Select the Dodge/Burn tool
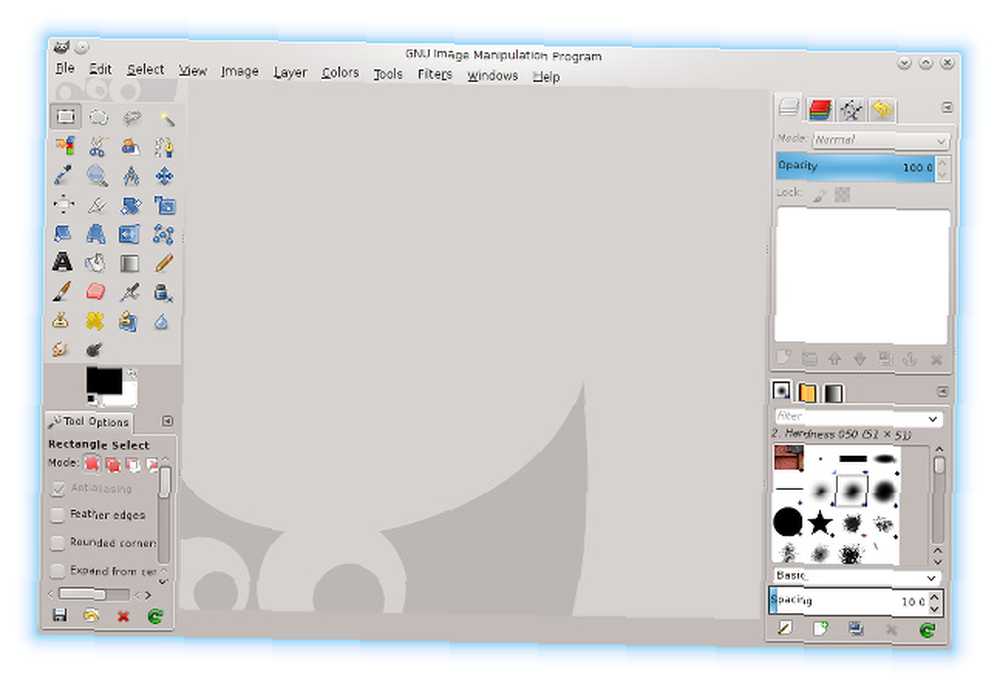This screenshot has width=1000, height=689. 94,350
